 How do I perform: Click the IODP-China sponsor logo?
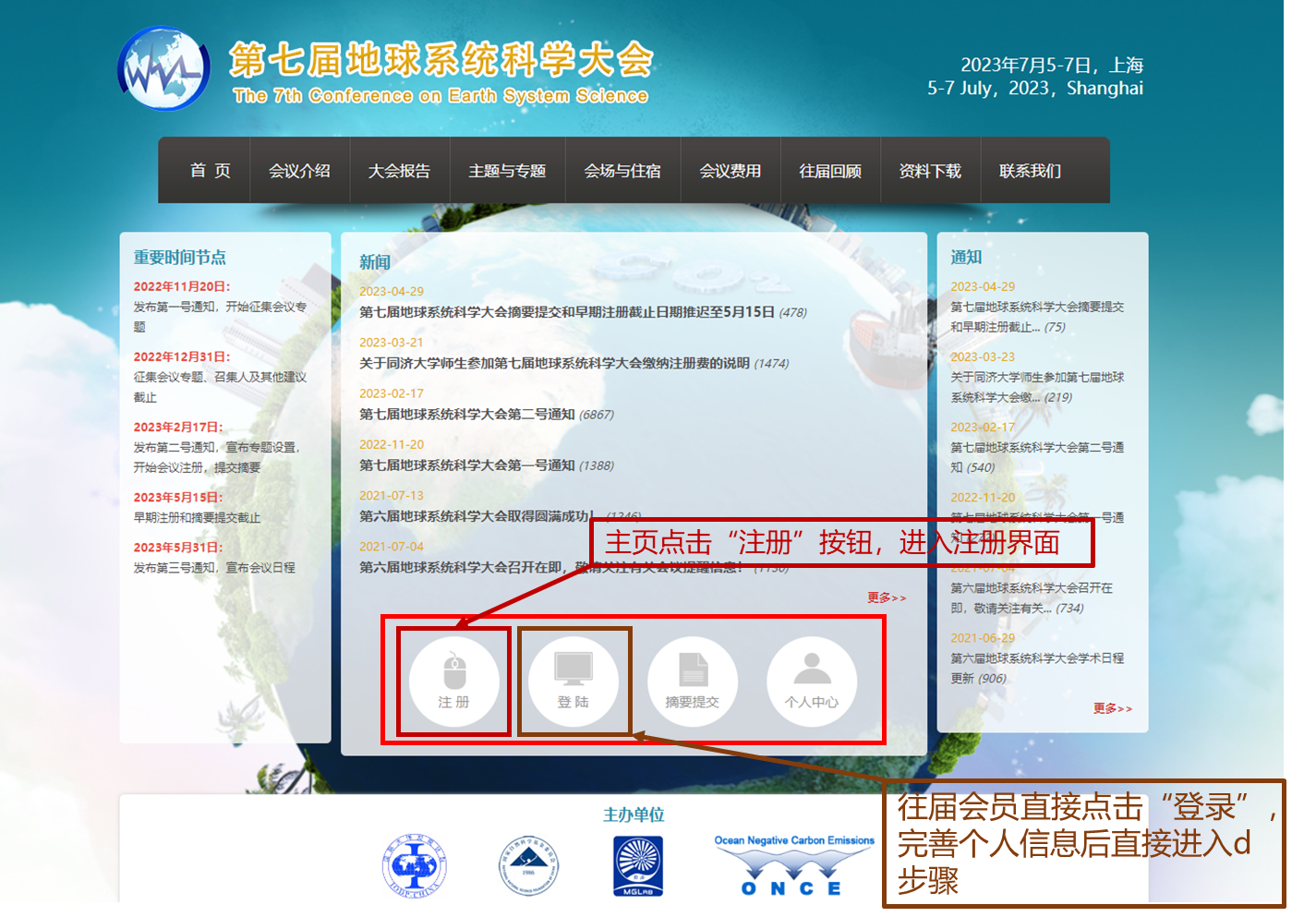click(x=415, y=866)
